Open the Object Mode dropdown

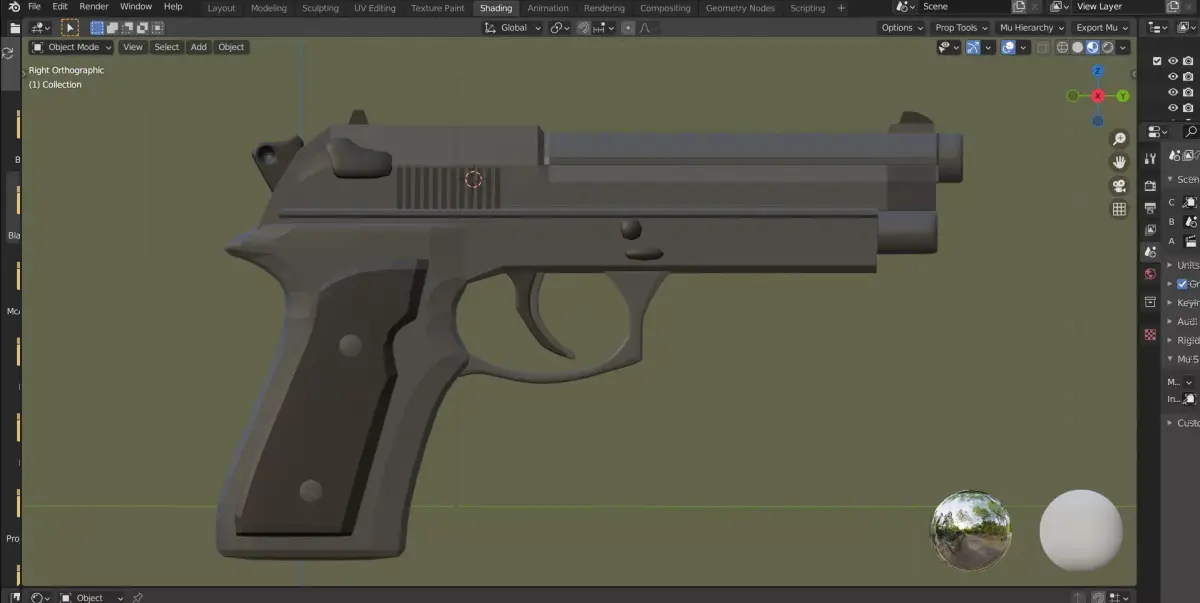[71, 47]
